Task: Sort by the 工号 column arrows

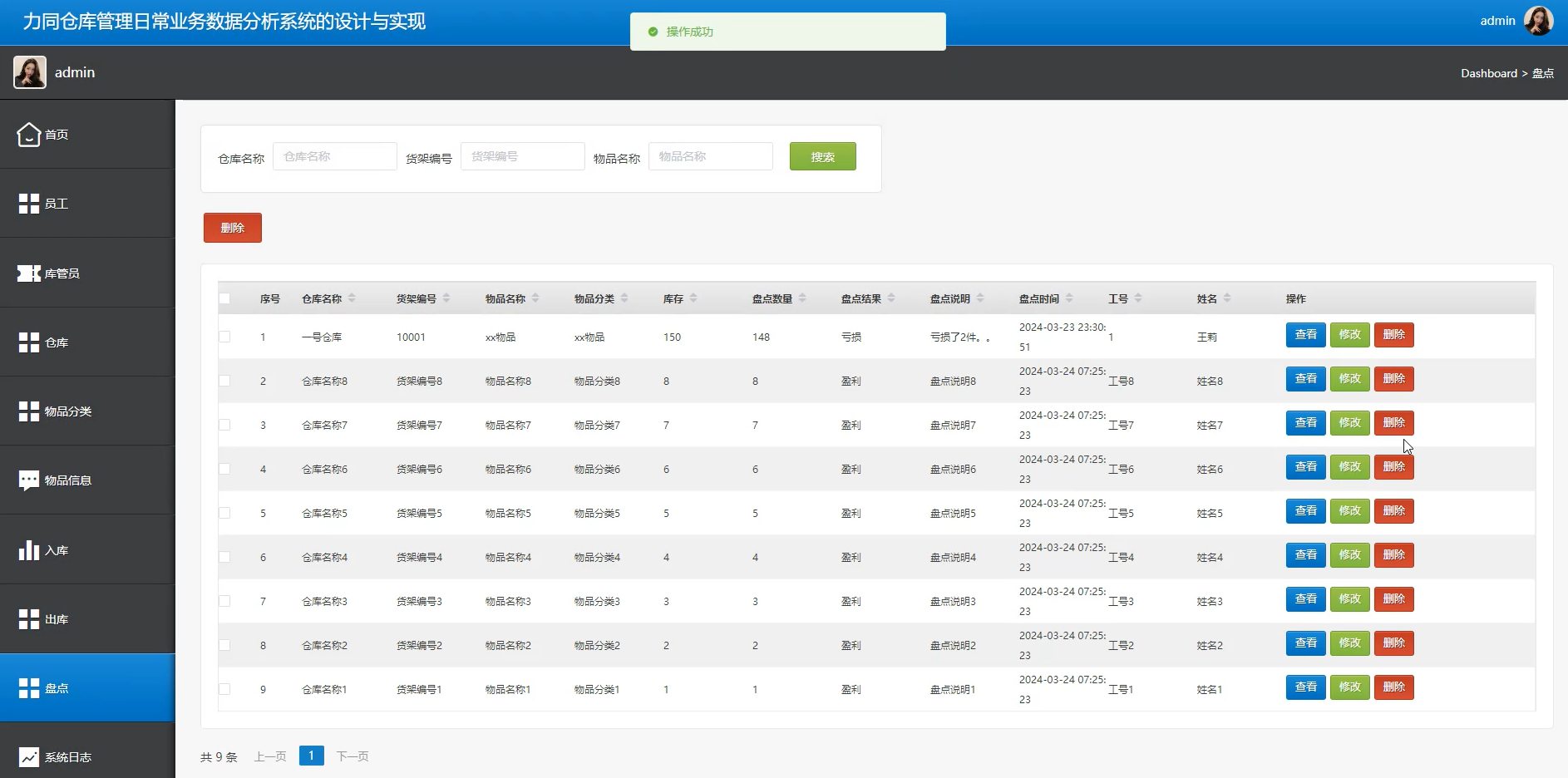Action: point(1138,298)
